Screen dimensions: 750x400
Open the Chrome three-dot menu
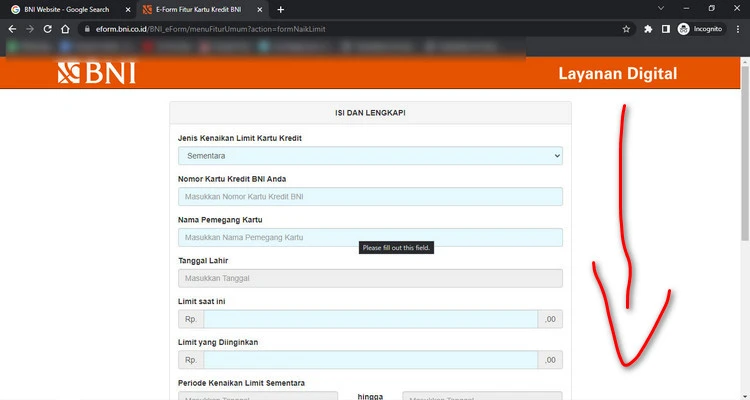tap(738, 29)
